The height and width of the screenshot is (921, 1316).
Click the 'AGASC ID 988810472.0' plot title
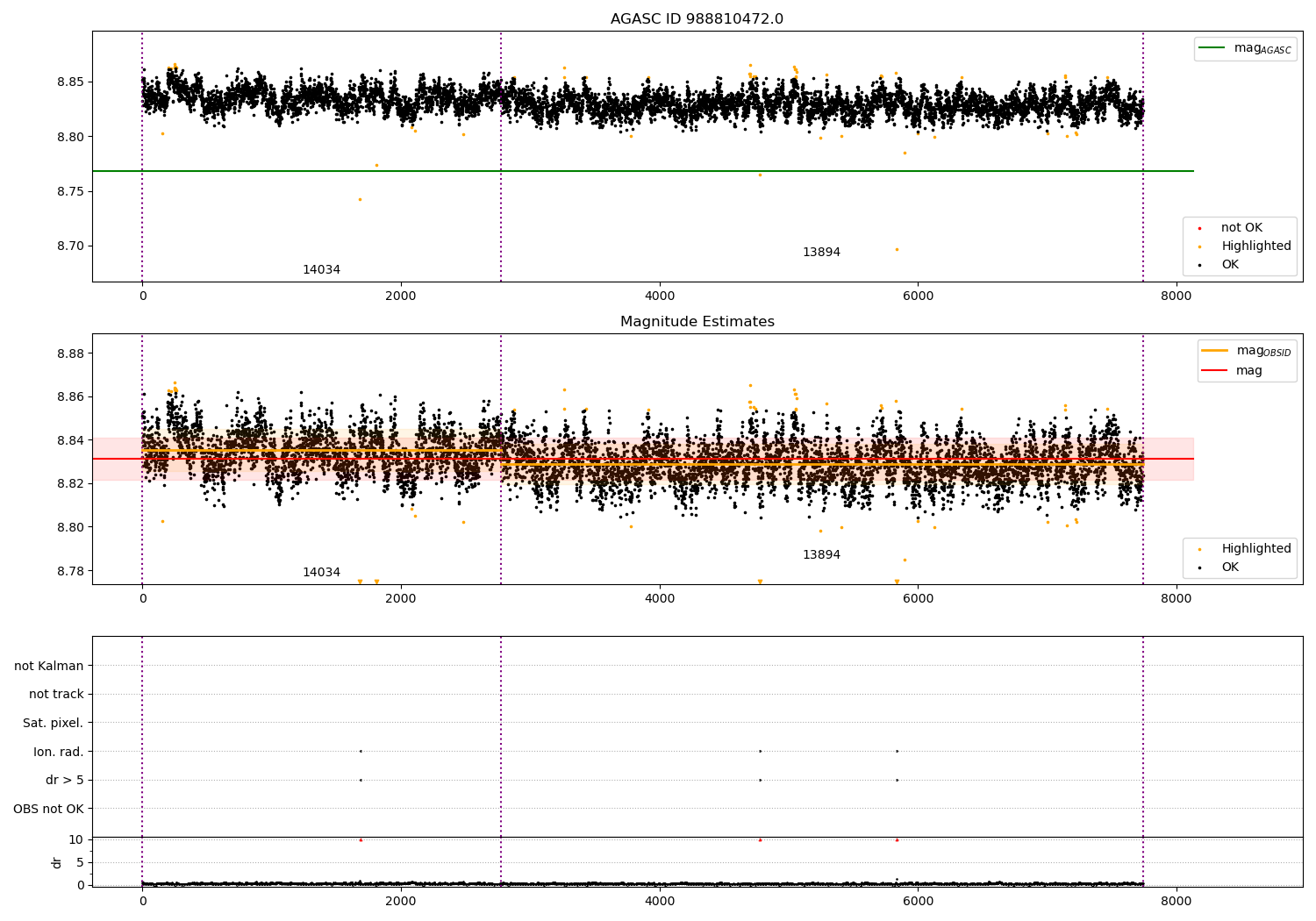point(697,19)
